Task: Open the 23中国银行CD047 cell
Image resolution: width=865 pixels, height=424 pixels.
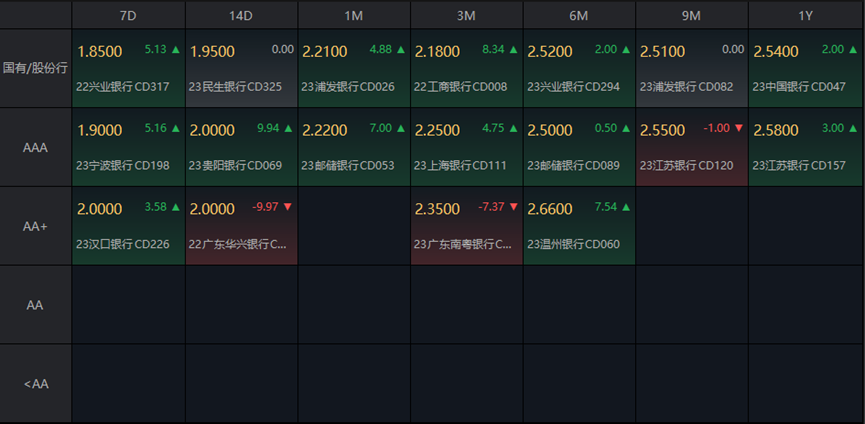Action: click(x=805, y=68)
